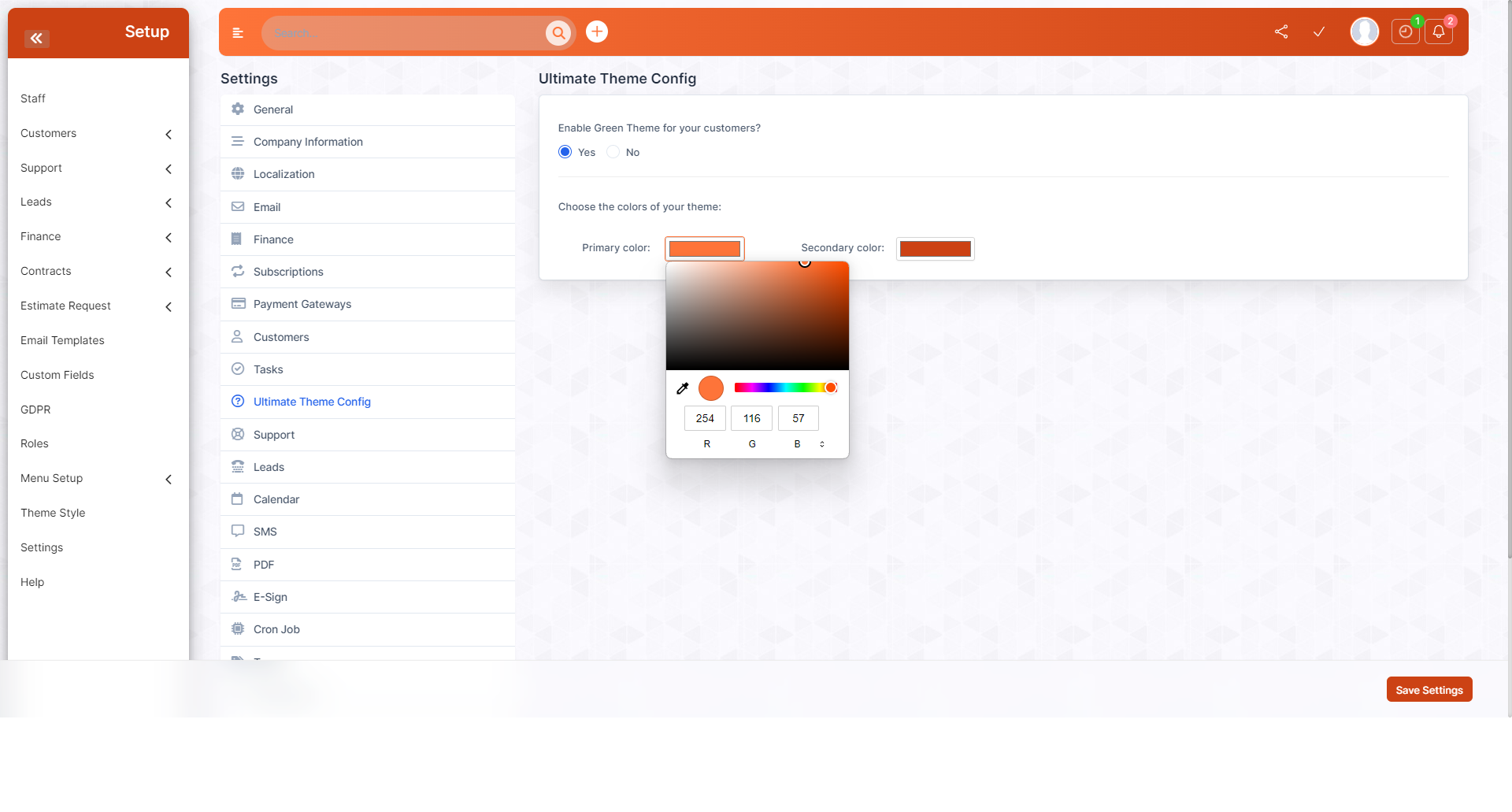Click the Secondary color swatch
The height and width of the screenshot is (812, 1512).
[x=935, y=248]
